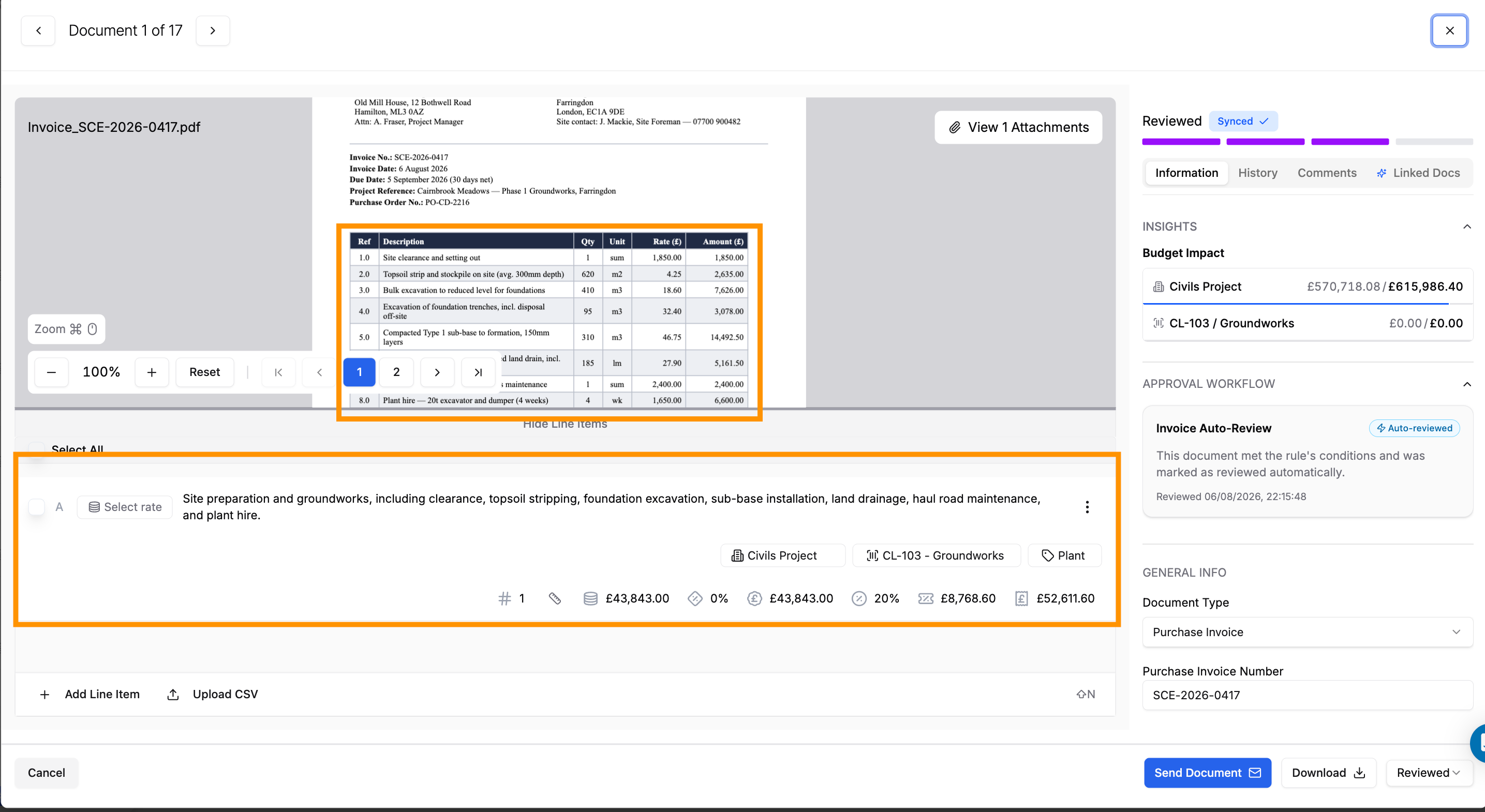This screenshot has width=1485, height=812.
Task: Click the CL-103 / Groundworks budget row
Action: click(1307, 323)
